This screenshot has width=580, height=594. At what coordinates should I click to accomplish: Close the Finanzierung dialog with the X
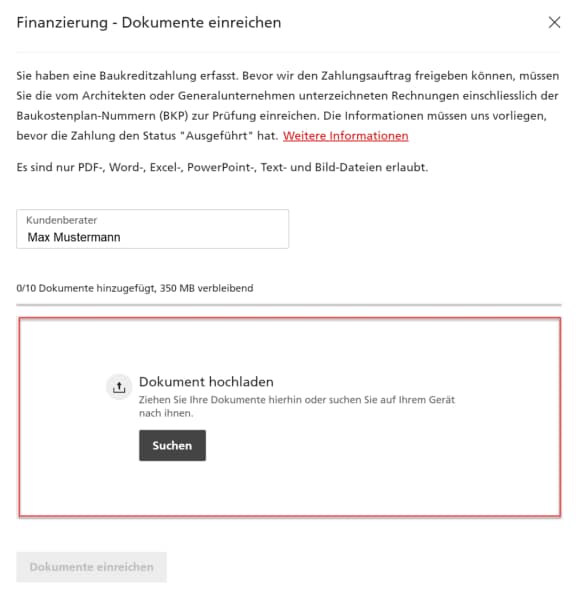(554, 22)
